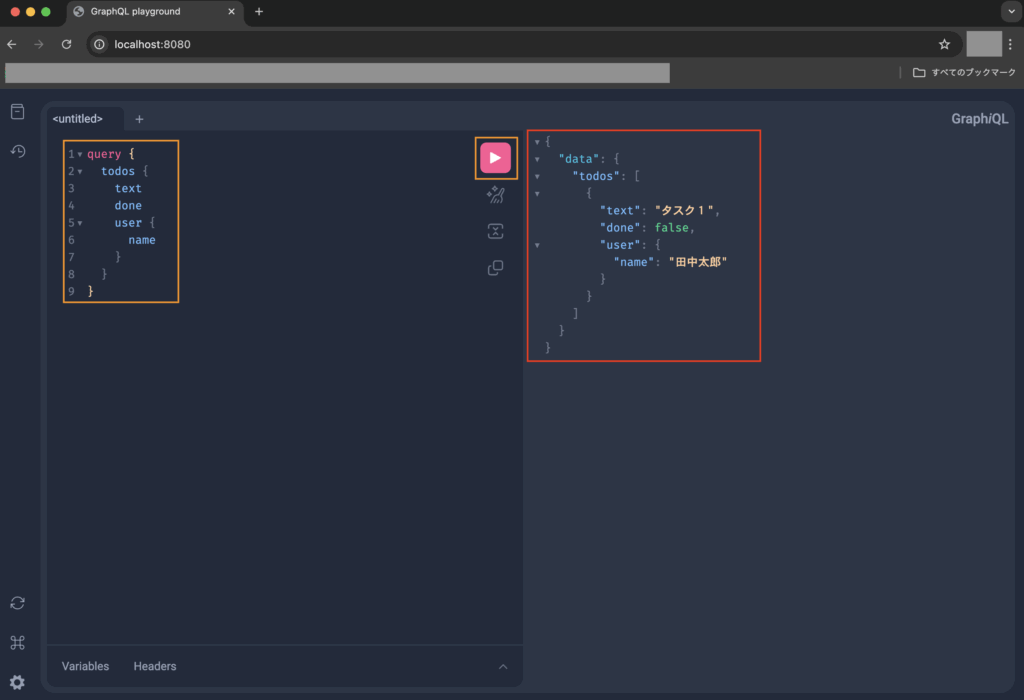Viewport: 1024px width, 700px height.
Task: Click the Prettify query icon
Action: click(x=495, y=195)
